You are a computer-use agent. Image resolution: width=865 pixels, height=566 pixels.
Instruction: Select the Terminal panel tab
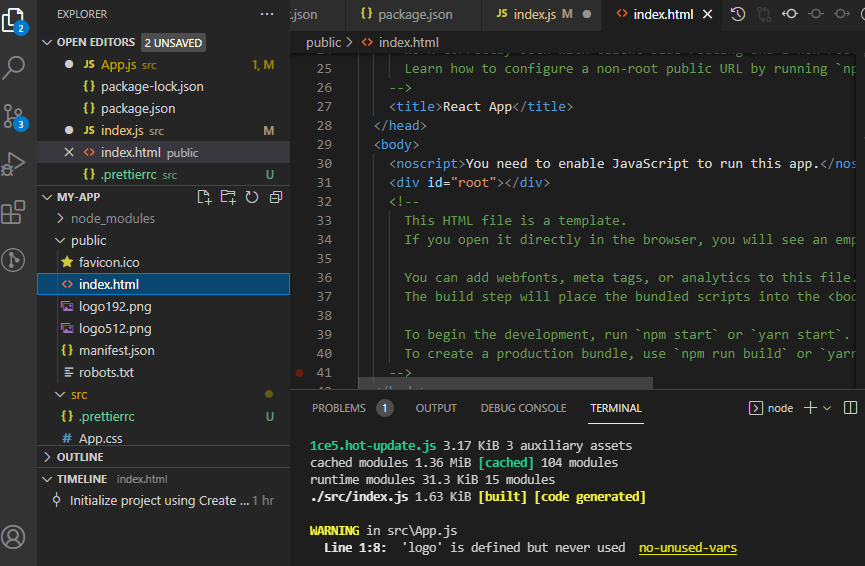[616, 408]
